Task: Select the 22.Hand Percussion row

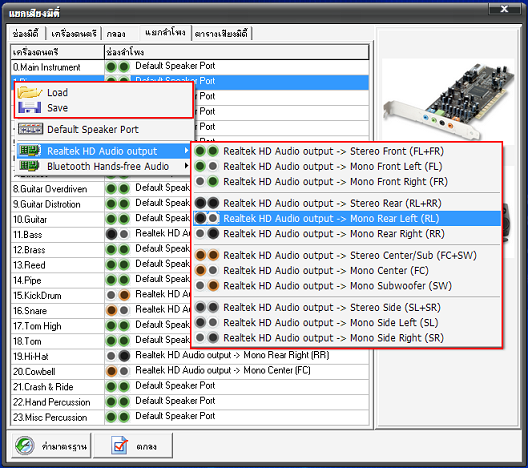Action: [x=190, y=402]
